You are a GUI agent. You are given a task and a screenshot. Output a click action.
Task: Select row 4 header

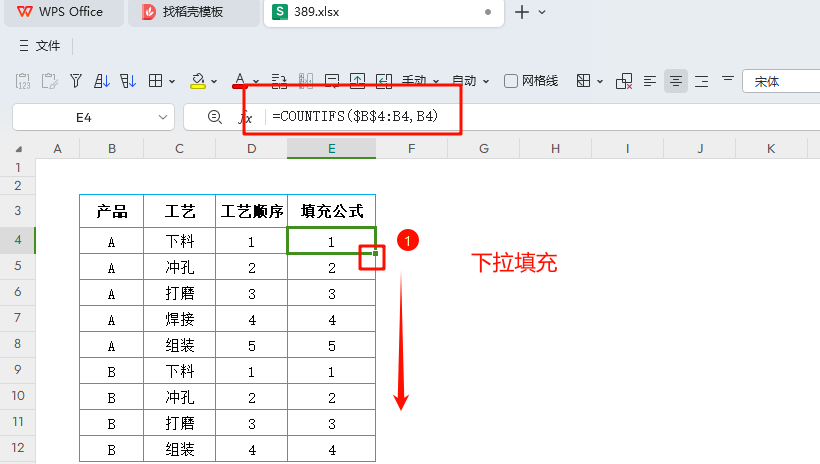pos(18,240)
